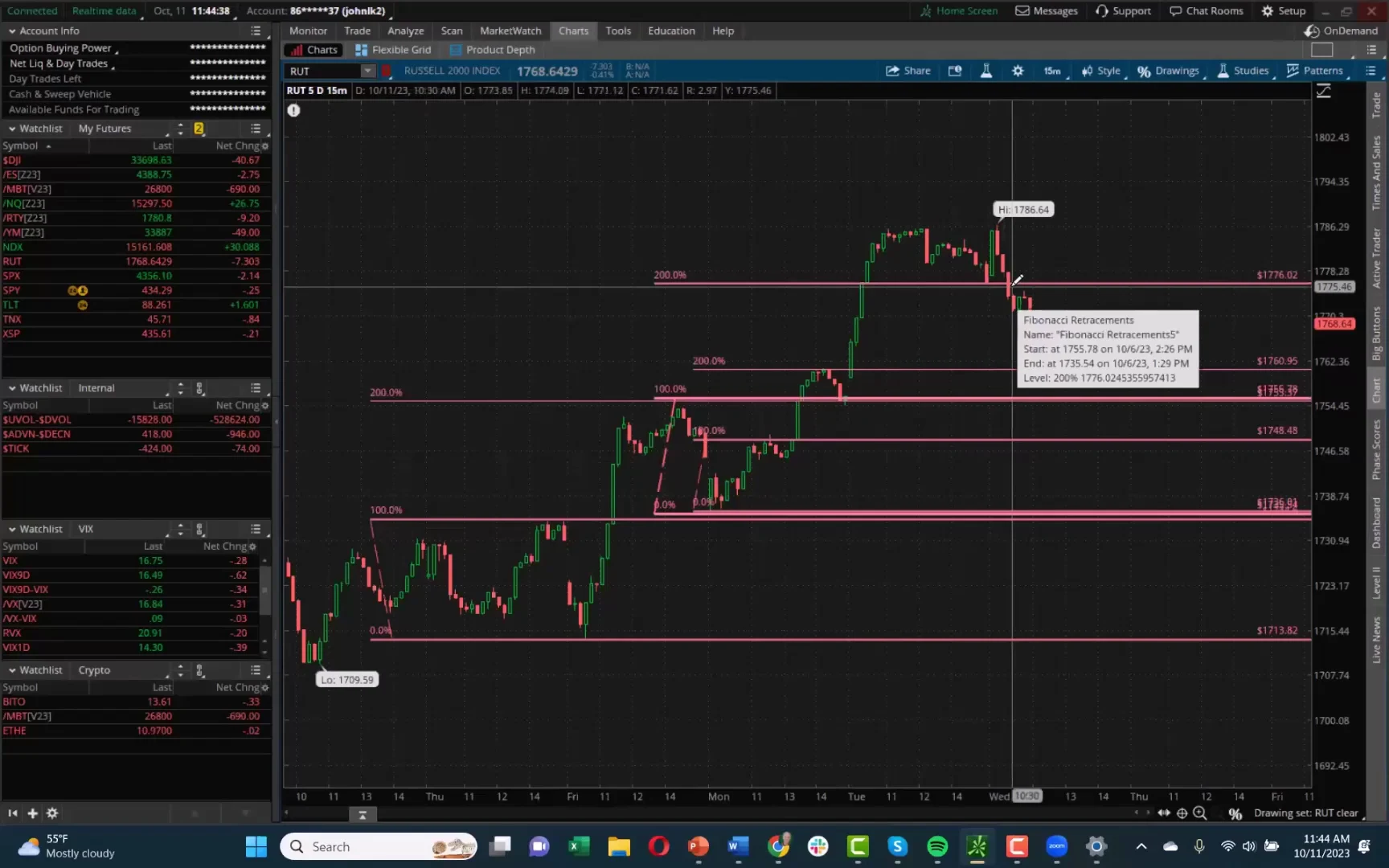Open the Patterns menu
Image resolution: width=1389 pixels, height=868 pixels.
pyautogui.click(x=1315, y=71)
